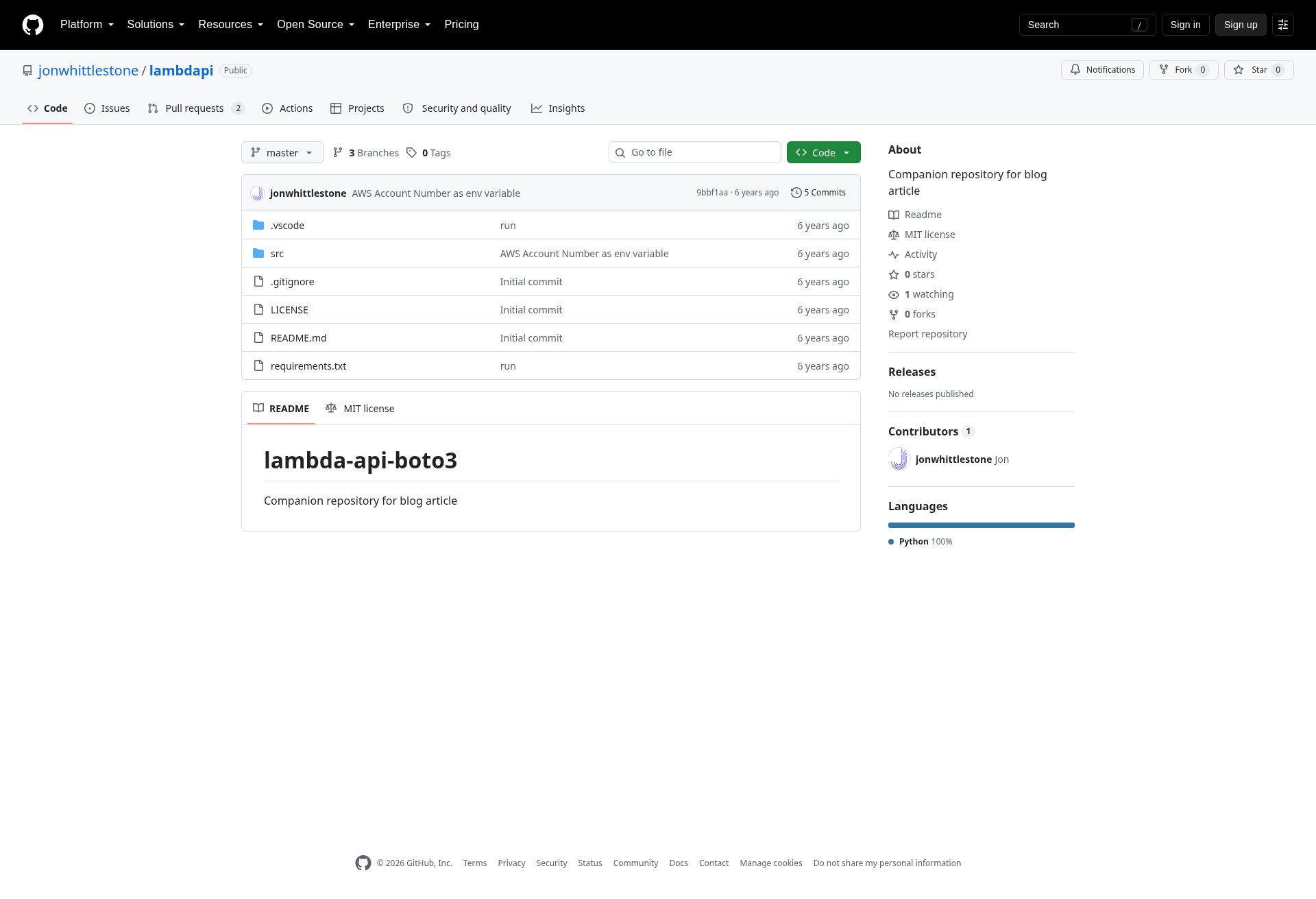Image resolution: width=1316 pixels, height=899 pixels.
Task: Click the jonwhittlestone contributor avatar
Action: [899, 459]
